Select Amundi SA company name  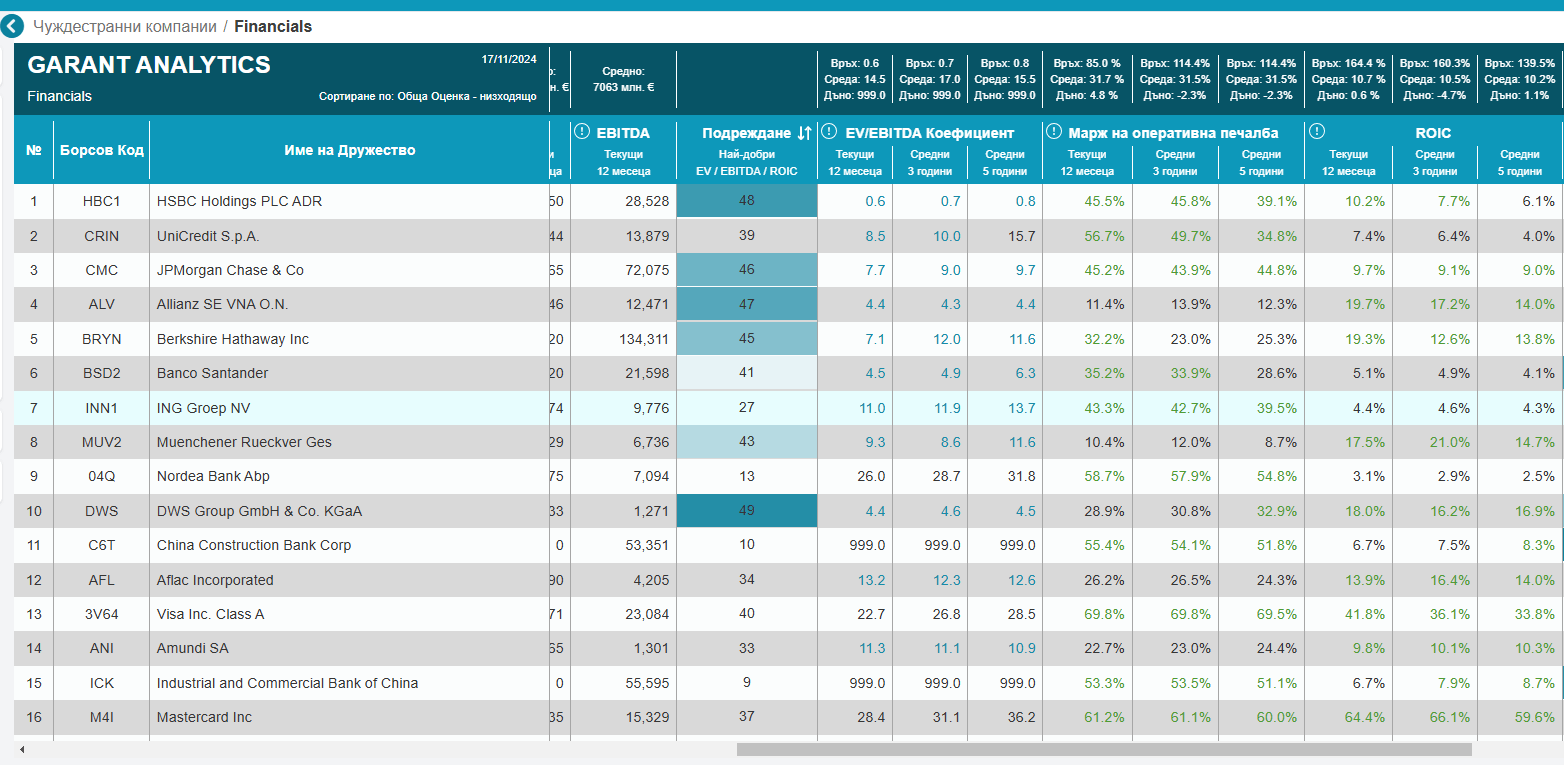tap(192, 648)
